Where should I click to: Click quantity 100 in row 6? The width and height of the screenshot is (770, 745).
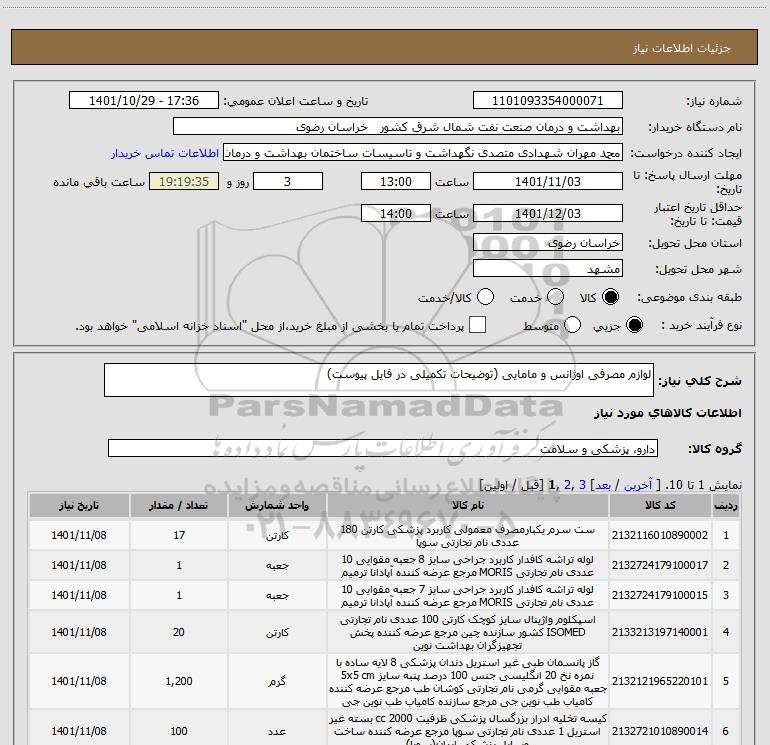coord(179,731)
